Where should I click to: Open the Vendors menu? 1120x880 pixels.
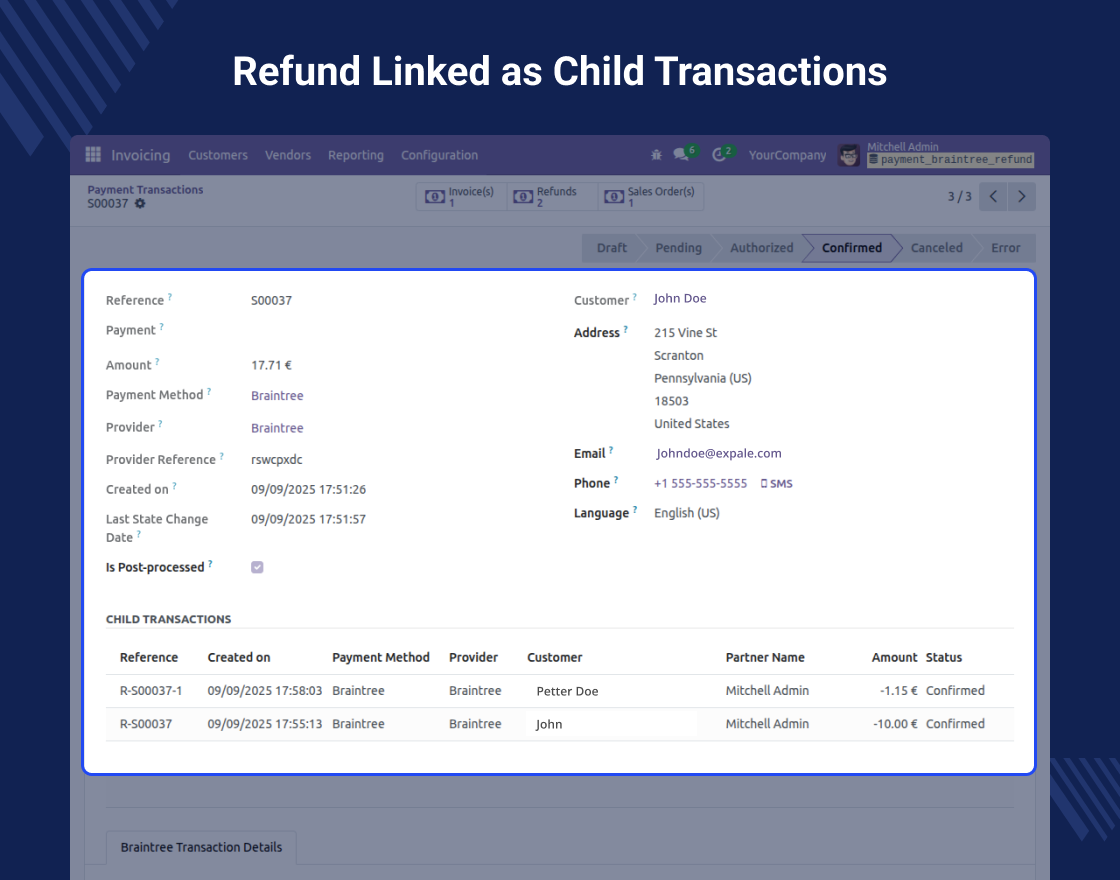[x=288, y=155]
